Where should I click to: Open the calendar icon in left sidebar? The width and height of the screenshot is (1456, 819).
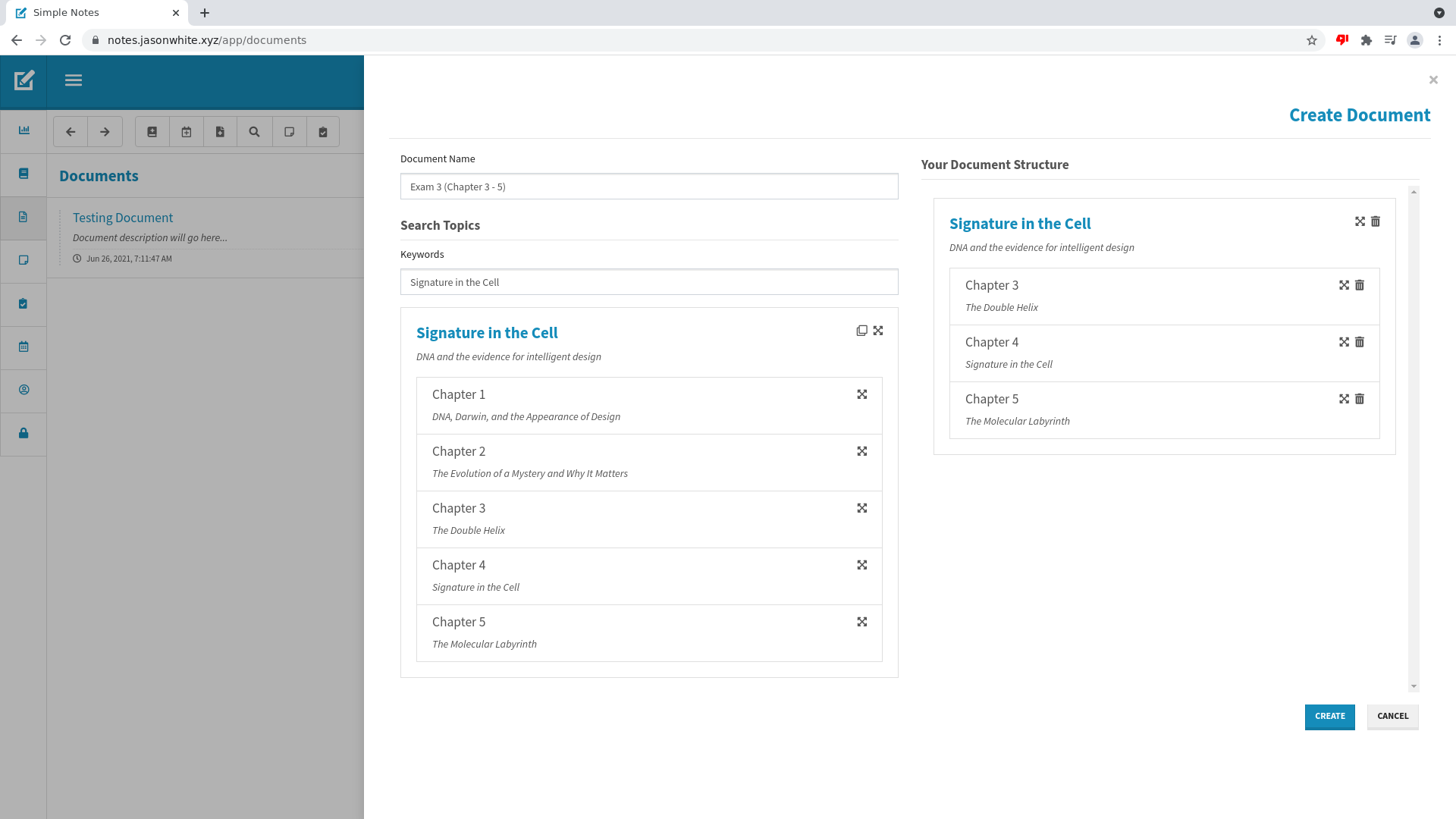pos(24,347)
